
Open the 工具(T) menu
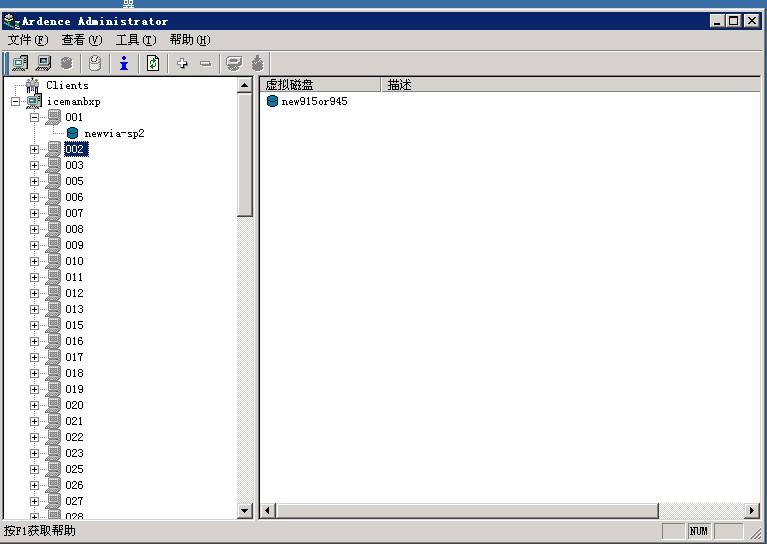pyautogui.click(x=136, y=40)
